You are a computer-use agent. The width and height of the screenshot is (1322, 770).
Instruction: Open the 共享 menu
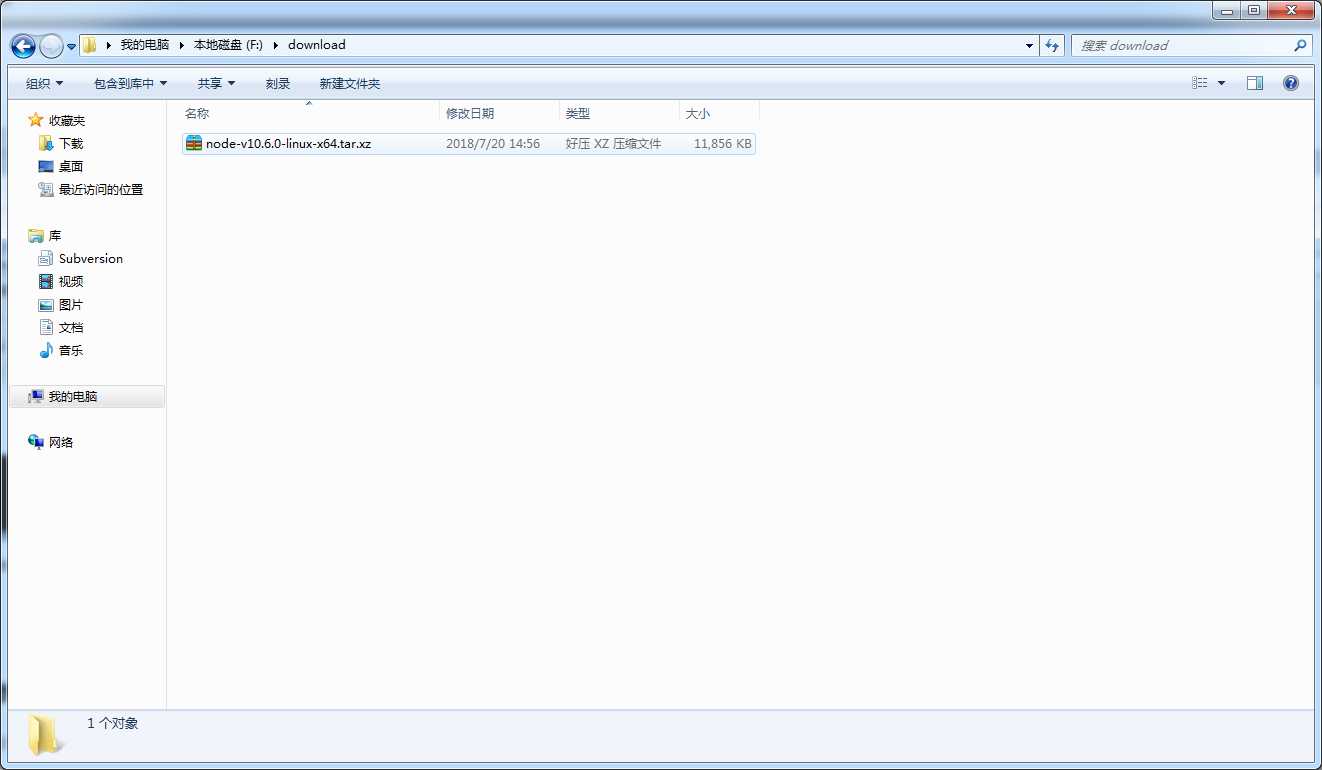click(216, 84)
